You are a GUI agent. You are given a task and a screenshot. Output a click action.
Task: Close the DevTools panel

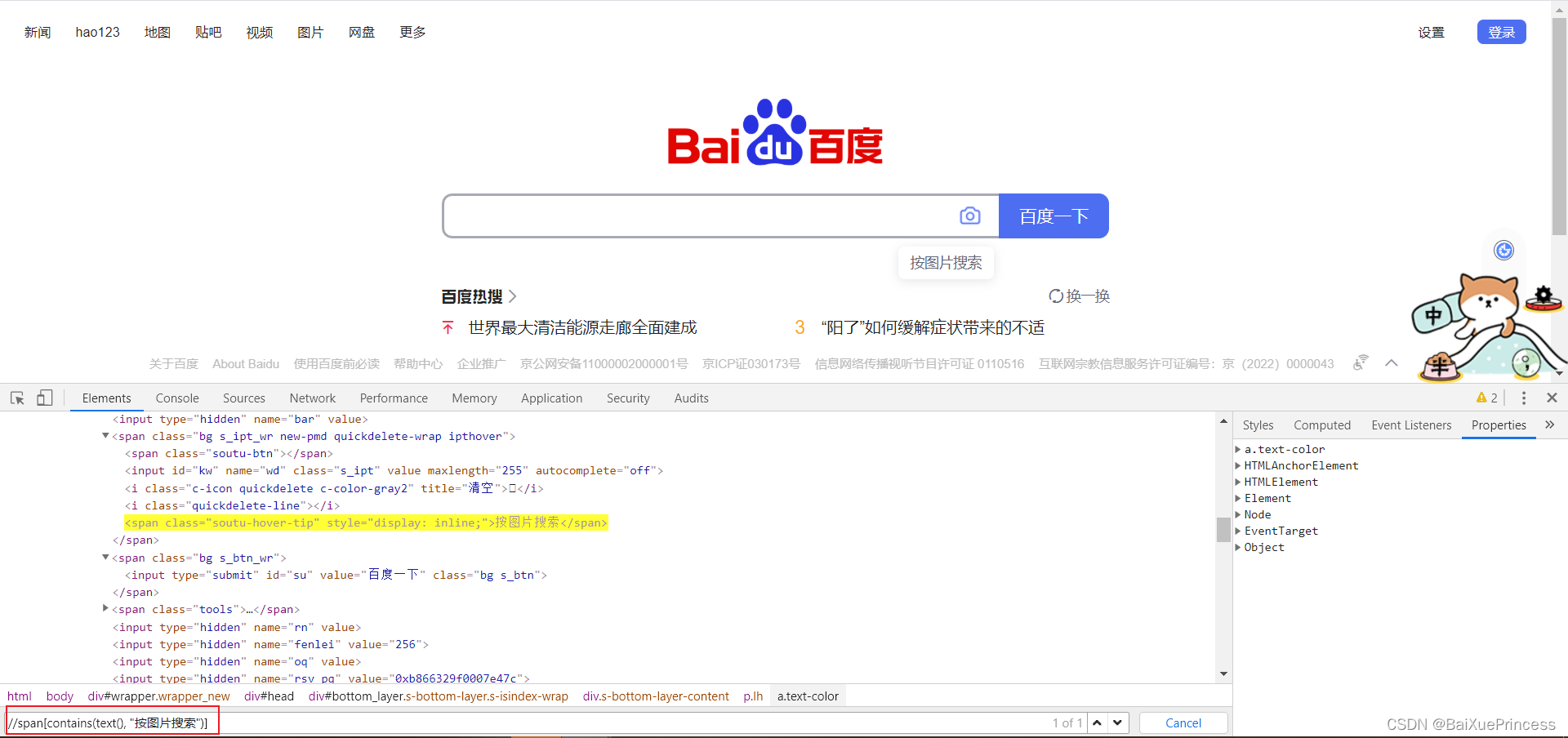1552,398
